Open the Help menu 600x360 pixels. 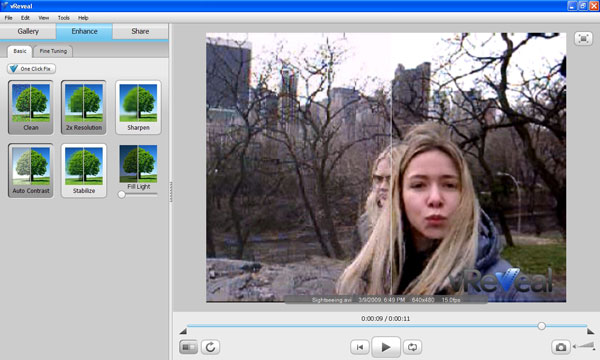(x=83, y=18)
